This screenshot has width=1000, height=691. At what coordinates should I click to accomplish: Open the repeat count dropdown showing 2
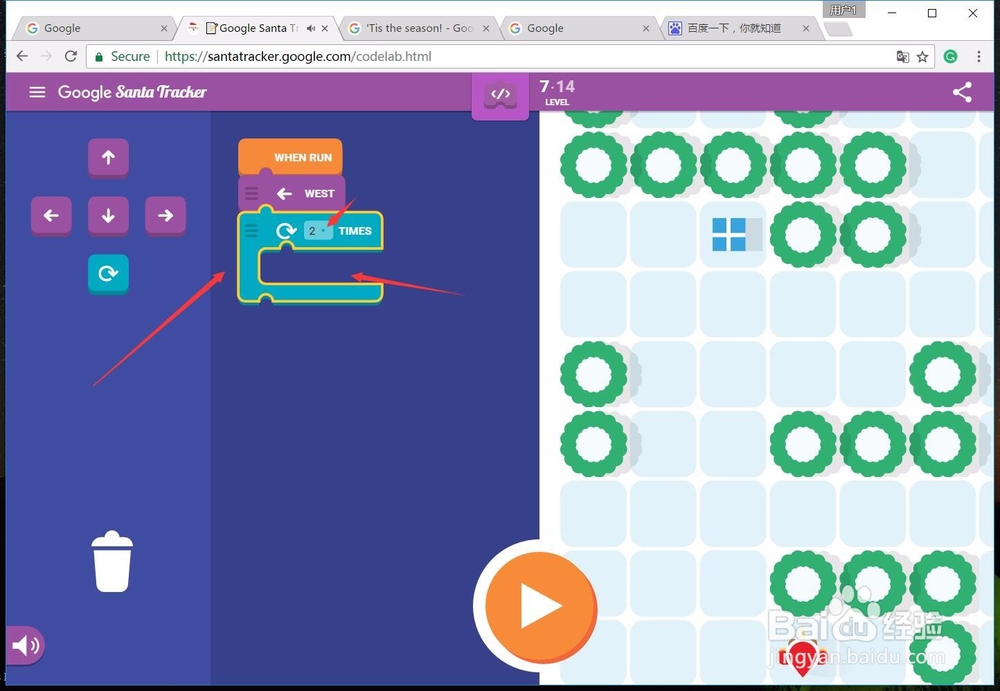click(x=318, y=231)
